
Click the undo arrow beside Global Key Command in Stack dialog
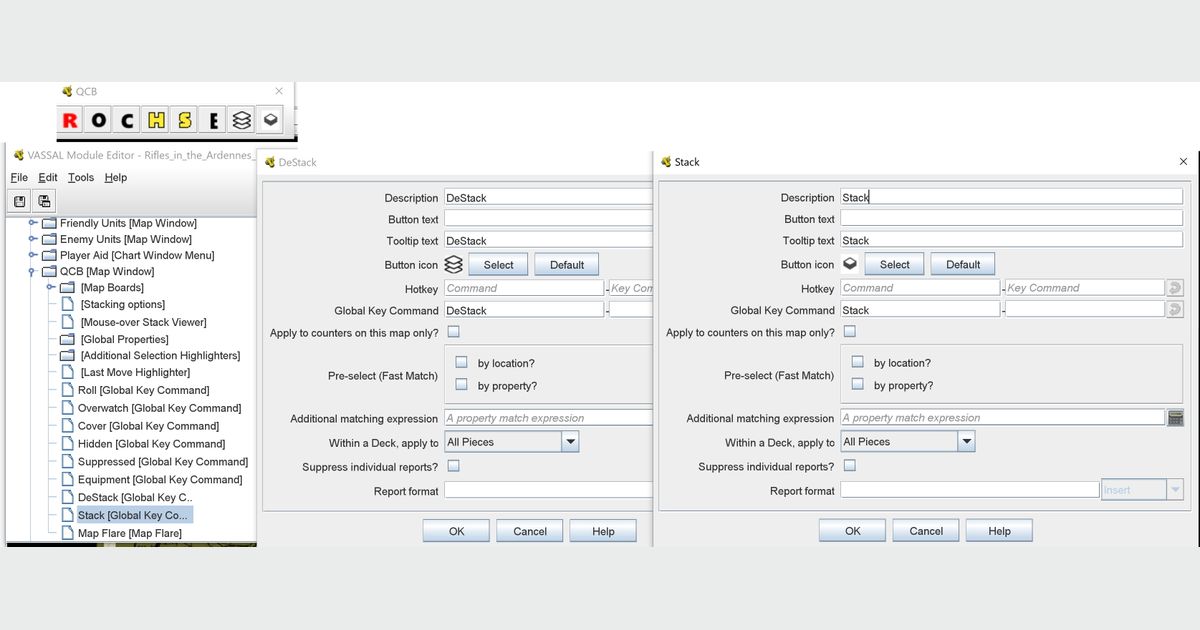(x=1175, y=310)
